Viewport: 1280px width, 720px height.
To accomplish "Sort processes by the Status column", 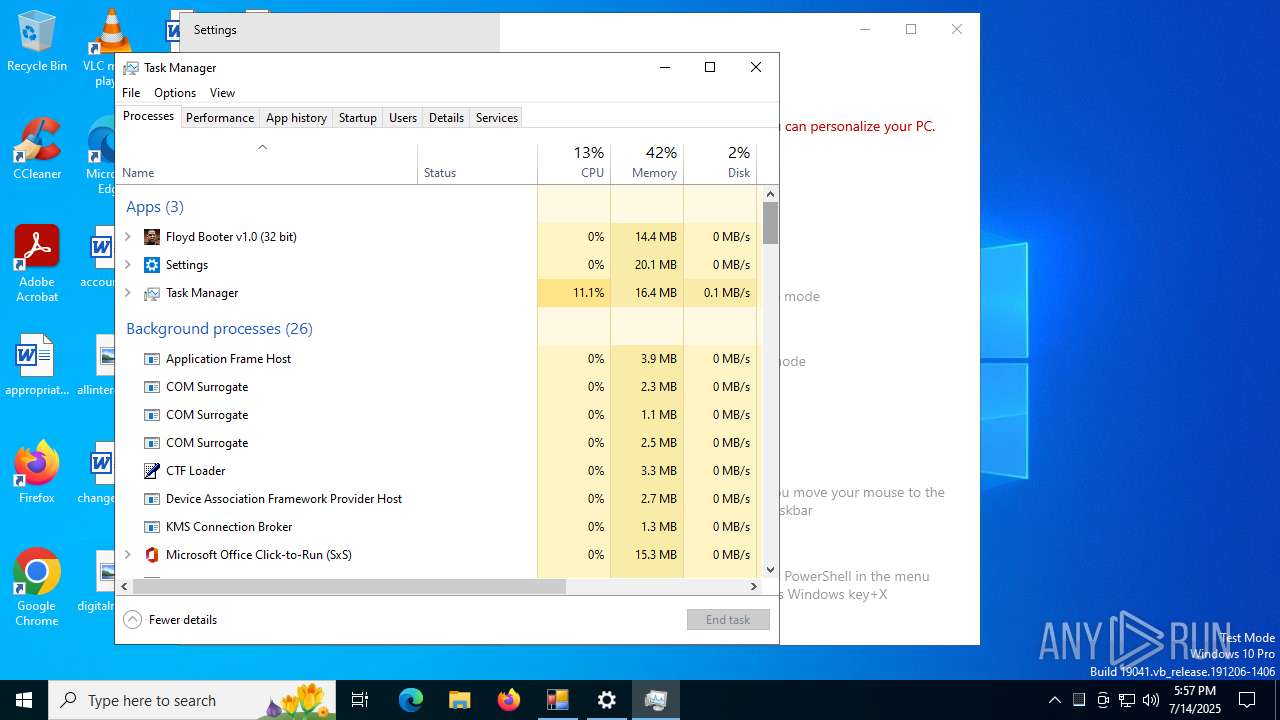I will coord(477,164).
